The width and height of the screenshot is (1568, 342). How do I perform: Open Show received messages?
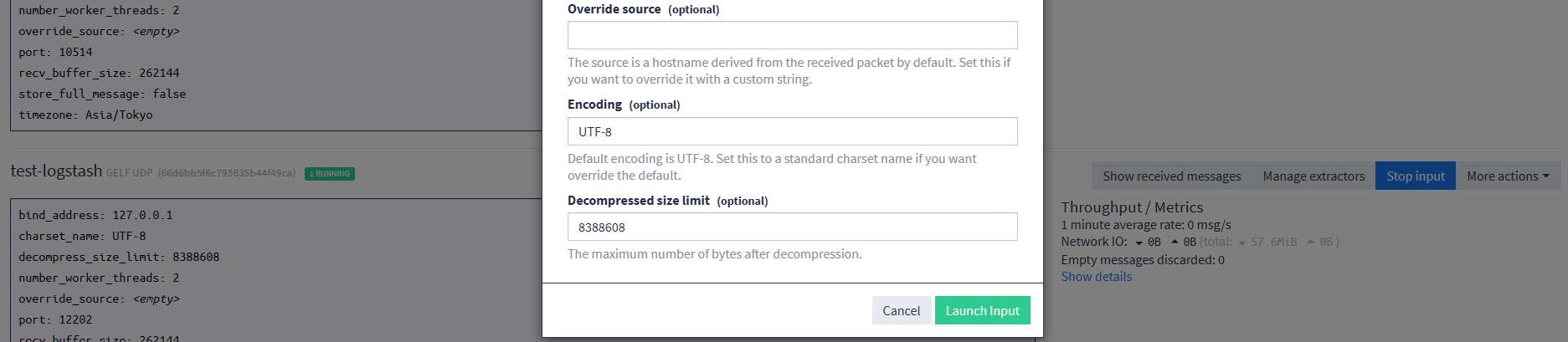click(1171, 176)
